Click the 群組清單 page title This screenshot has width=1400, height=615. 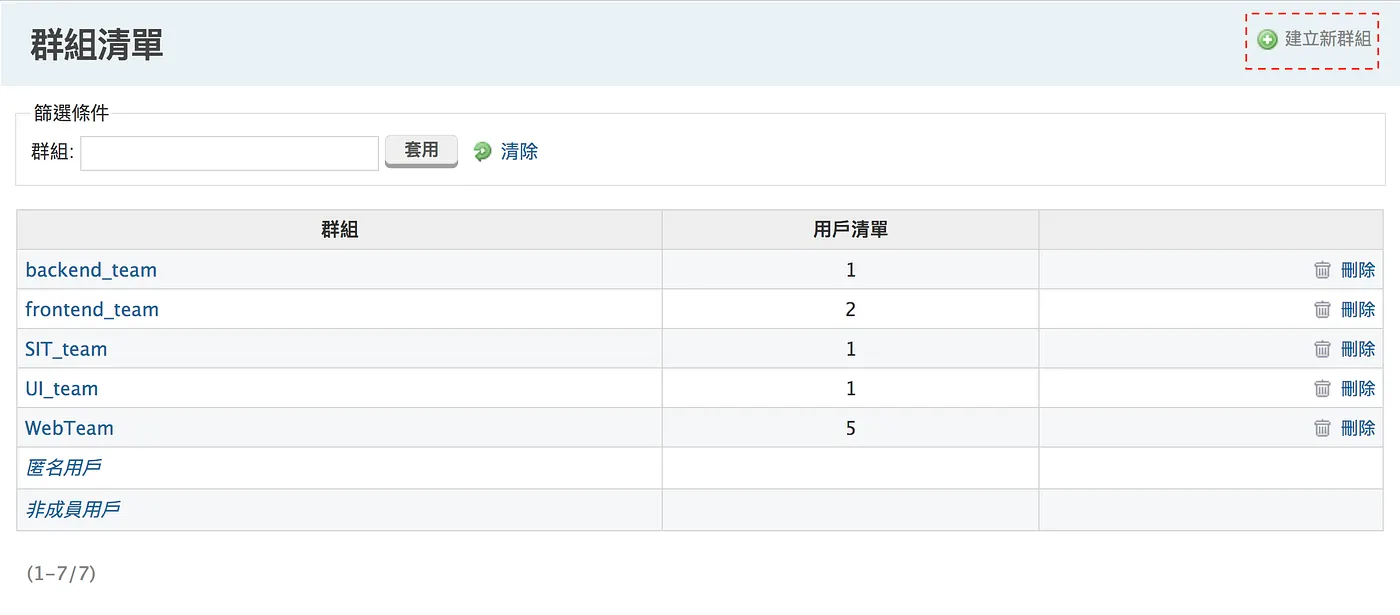pyautogui.click(x=97, y=45)
